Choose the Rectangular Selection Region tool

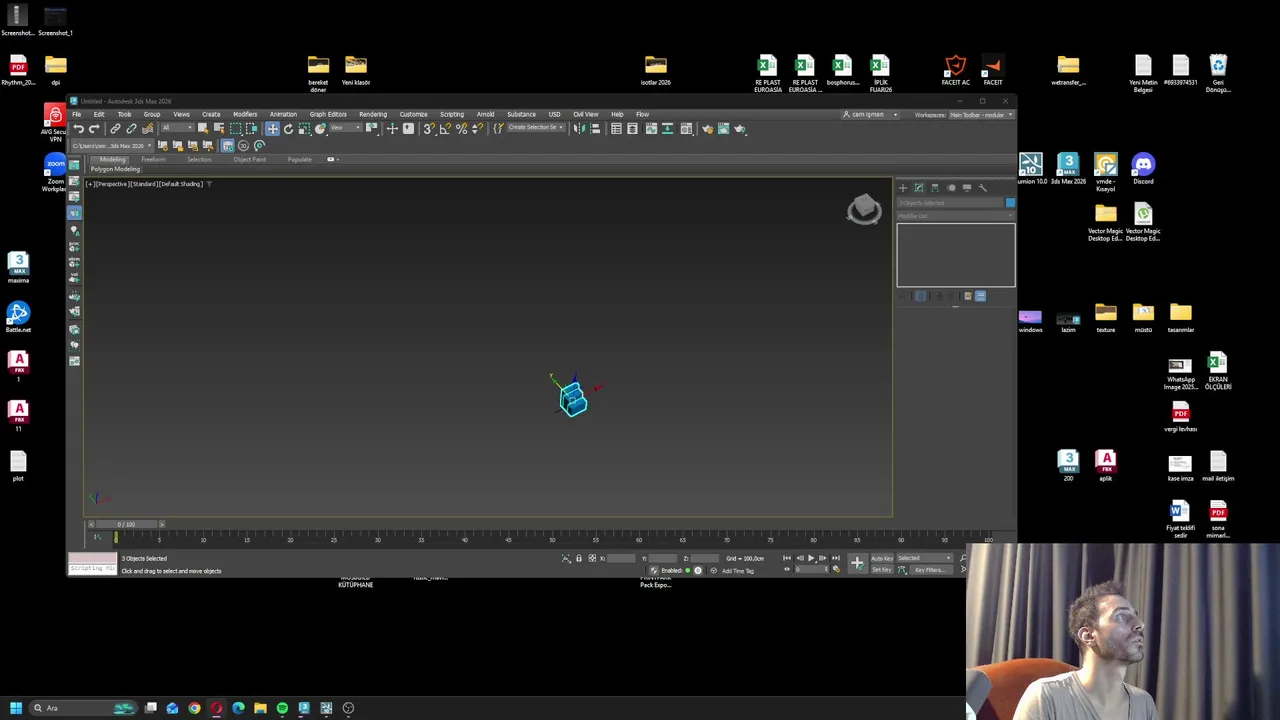click(235, 128)
